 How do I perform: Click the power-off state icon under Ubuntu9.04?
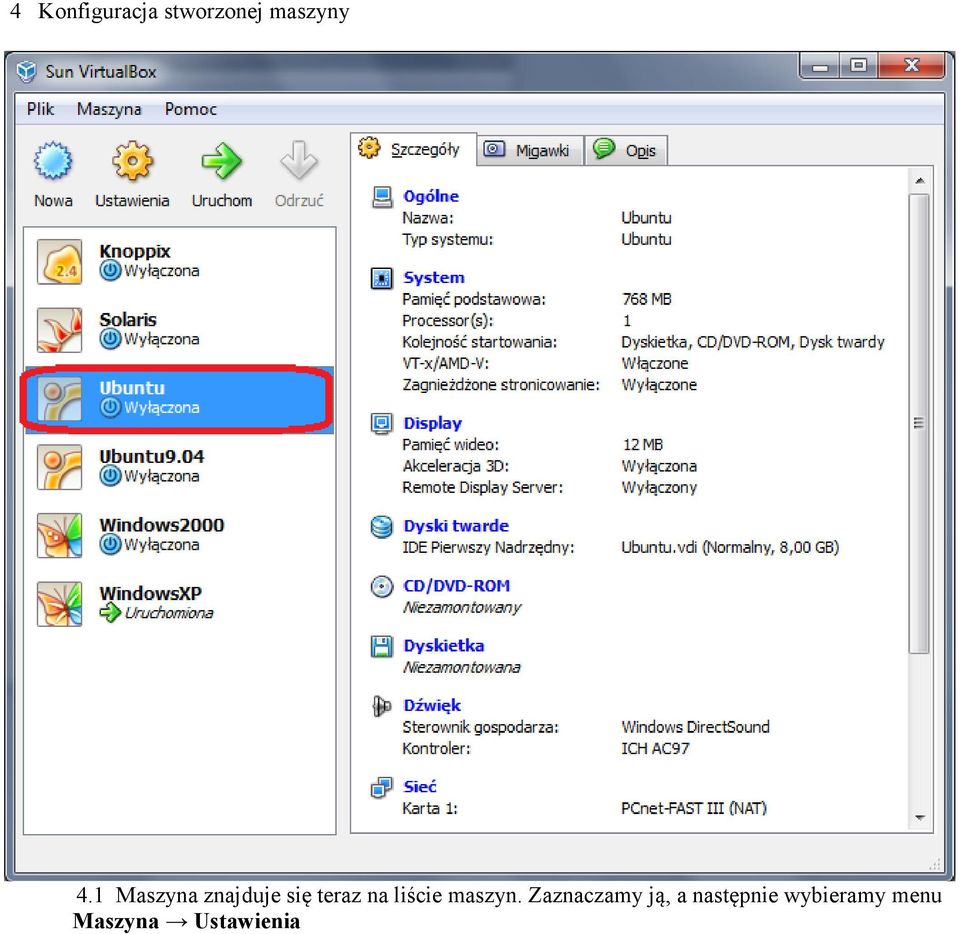click(x=110, y=476)
